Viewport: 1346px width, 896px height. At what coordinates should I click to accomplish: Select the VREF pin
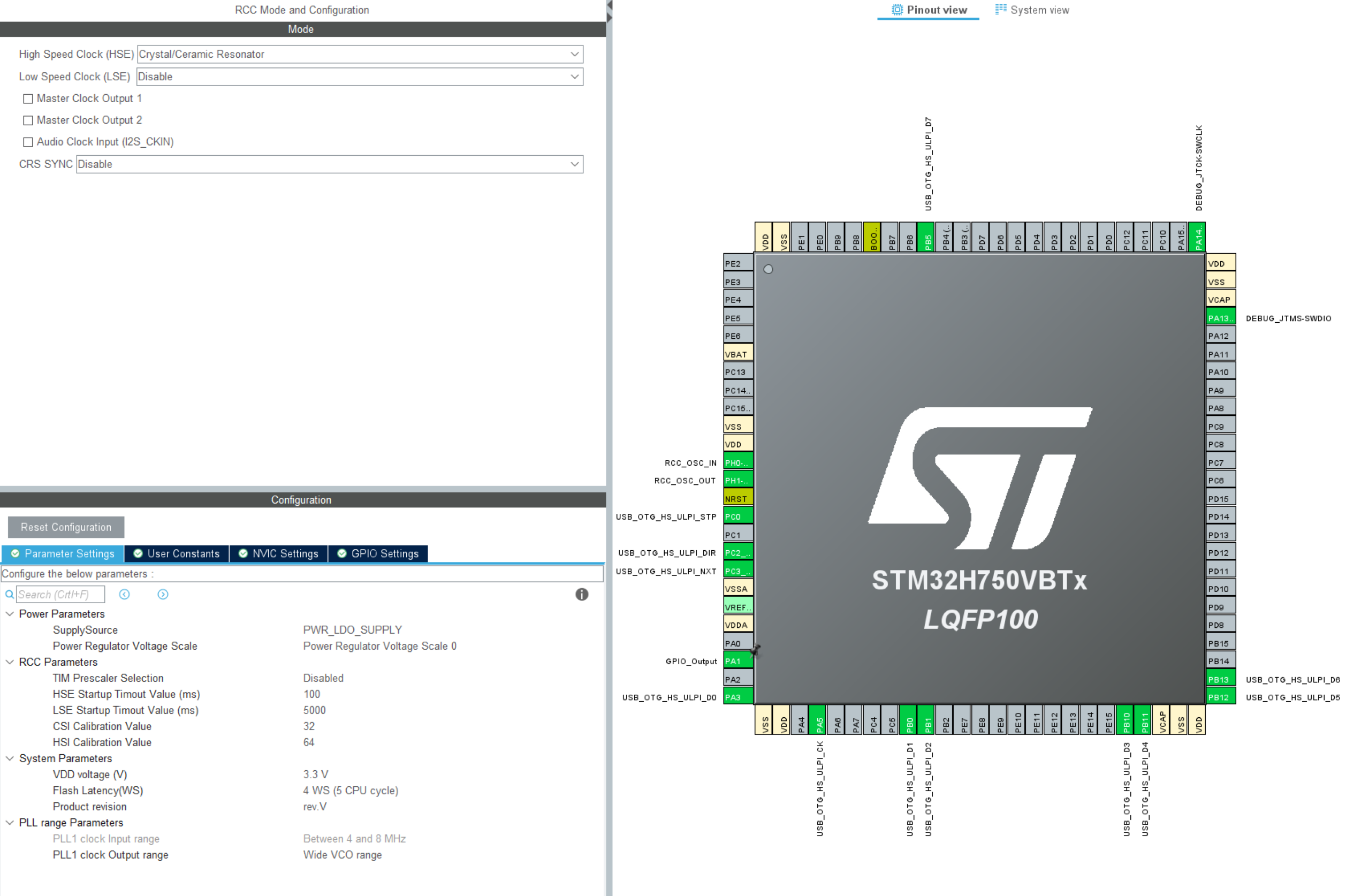[738, 607]
